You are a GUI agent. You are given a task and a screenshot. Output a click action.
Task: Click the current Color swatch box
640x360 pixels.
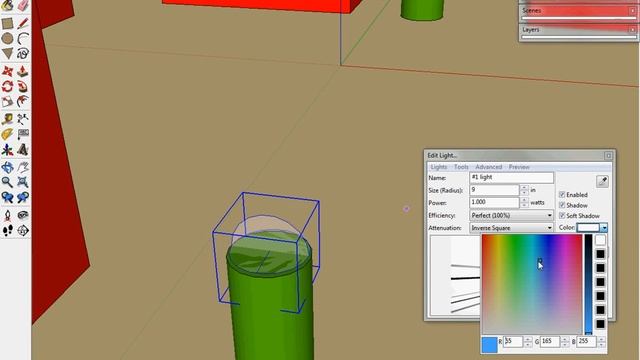tap(588, 228)
